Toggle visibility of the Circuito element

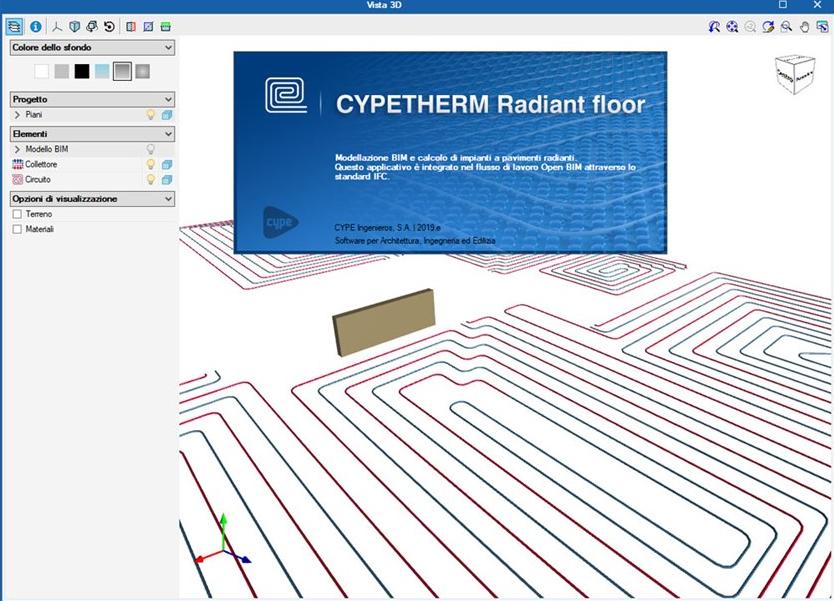coord(152,177)
